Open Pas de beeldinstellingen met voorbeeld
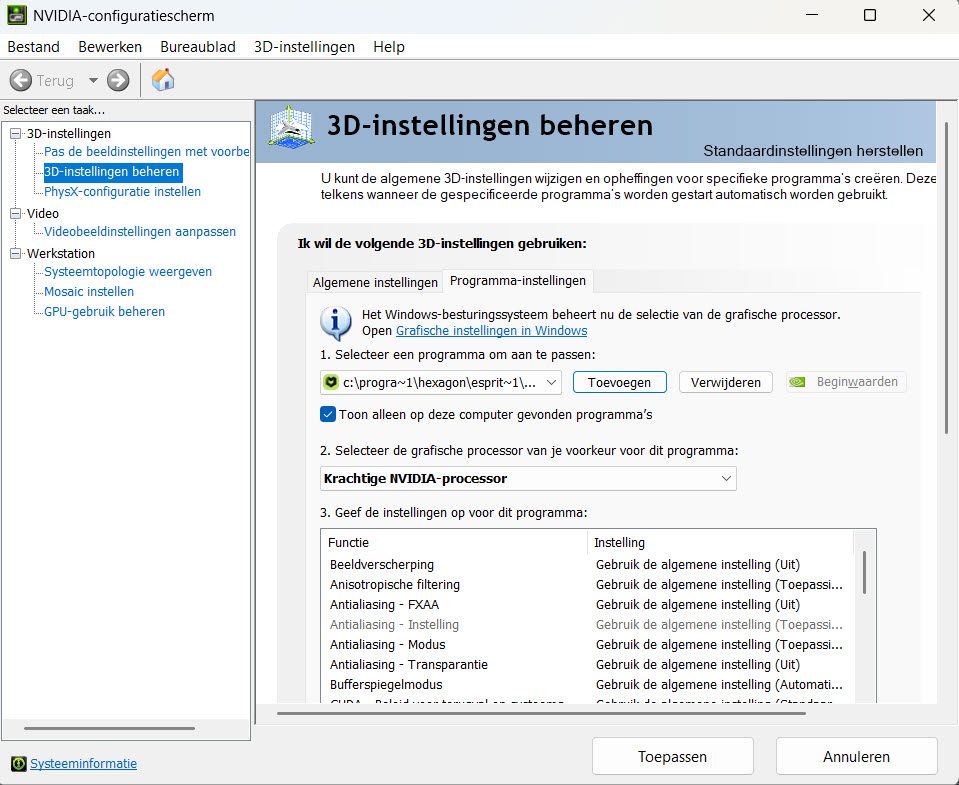The height and width of the screenshot is (785, 959). pos(146,152)
